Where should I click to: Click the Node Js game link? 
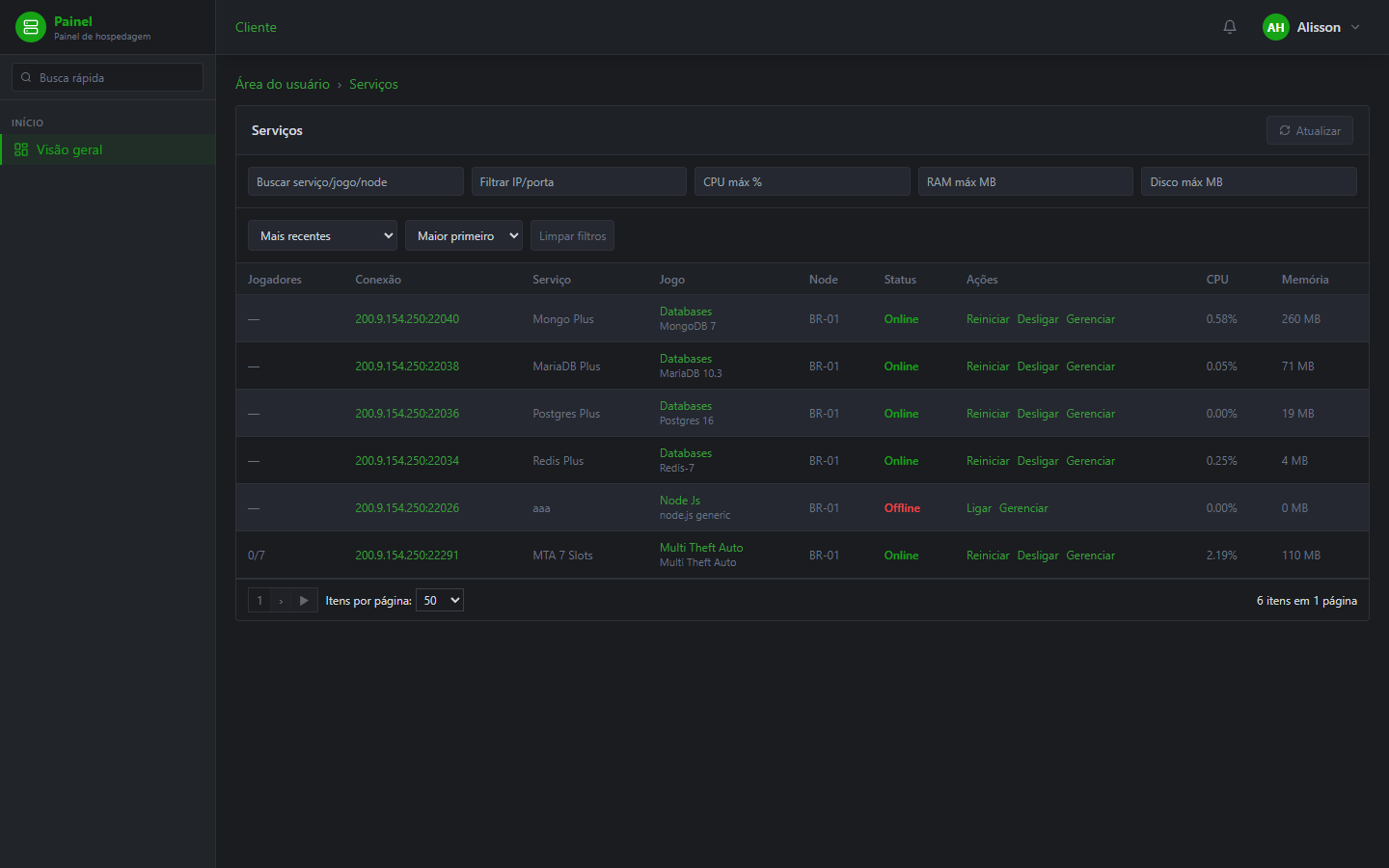680,500
